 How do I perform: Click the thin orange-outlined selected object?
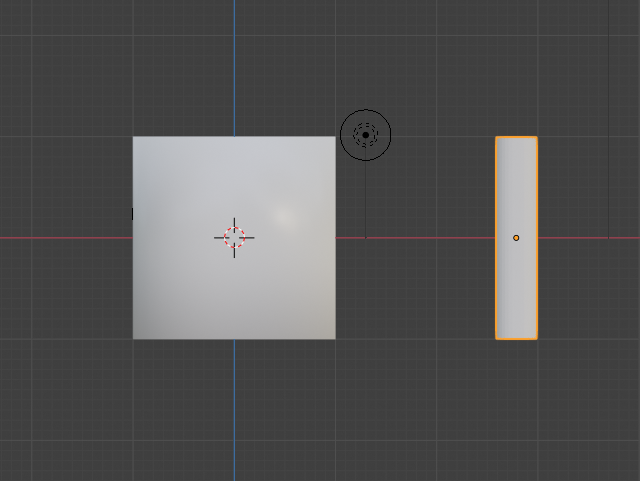coord(516,280)
